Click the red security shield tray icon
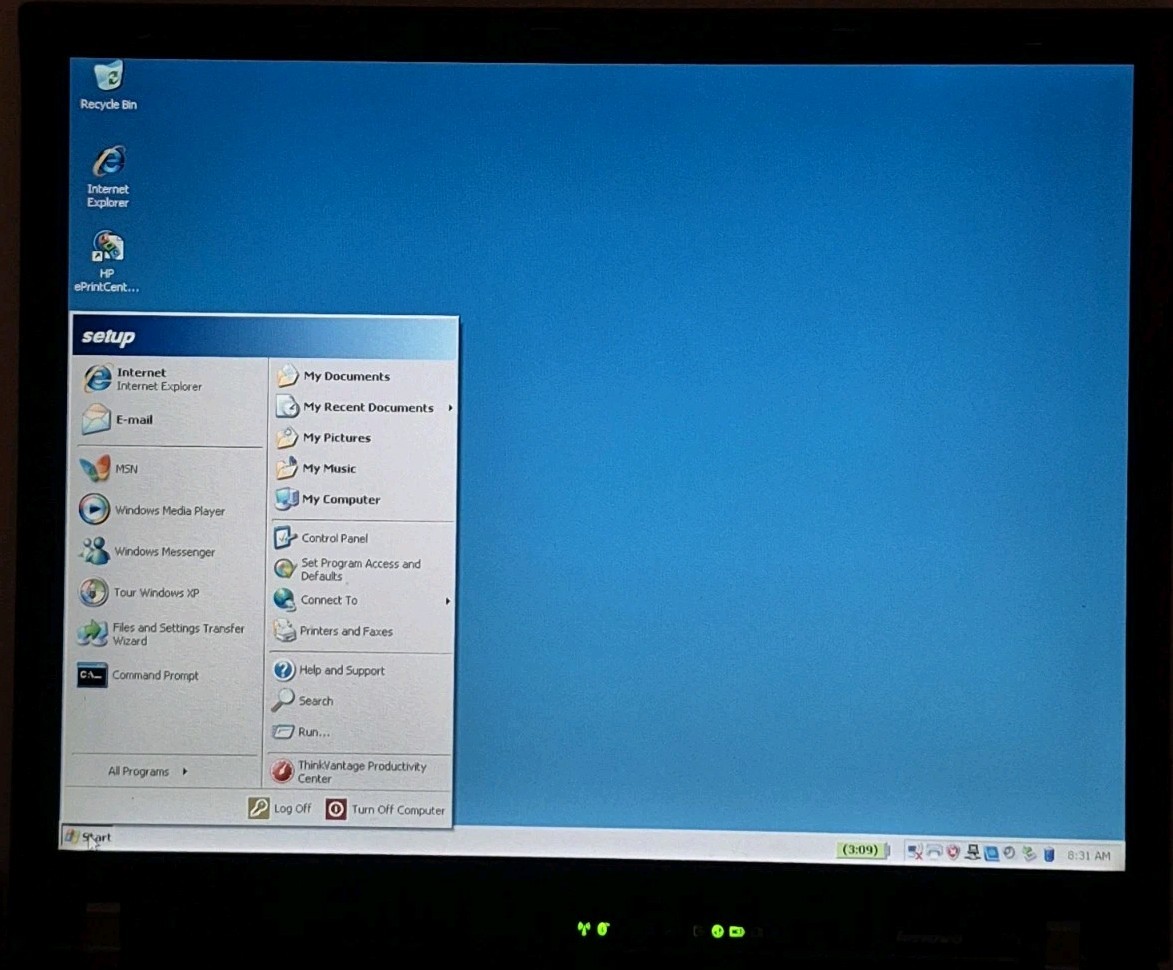The image size is (1173, 970). coord(952,852)
